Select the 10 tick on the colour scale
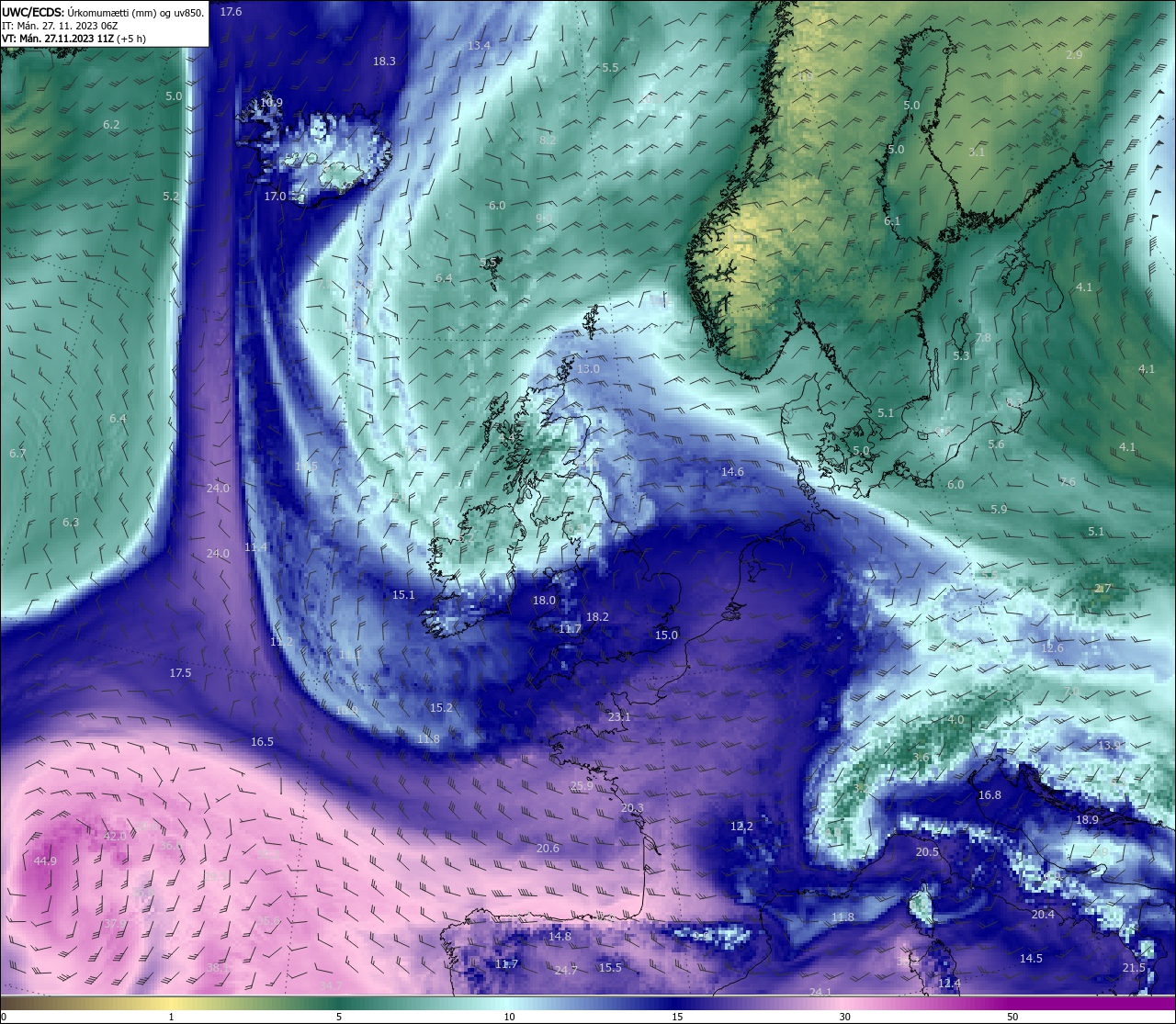Image resolution: width=1176 pixels, height=1024 pixels. click(509, 1017)
